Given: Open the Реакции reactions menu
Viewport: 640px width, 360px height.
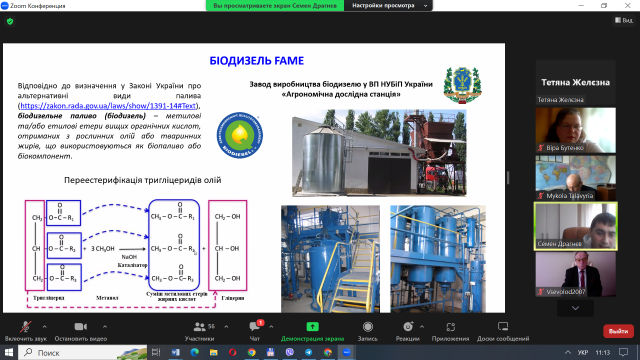Looking at the screenshot, I should click(x=407, y=331).
